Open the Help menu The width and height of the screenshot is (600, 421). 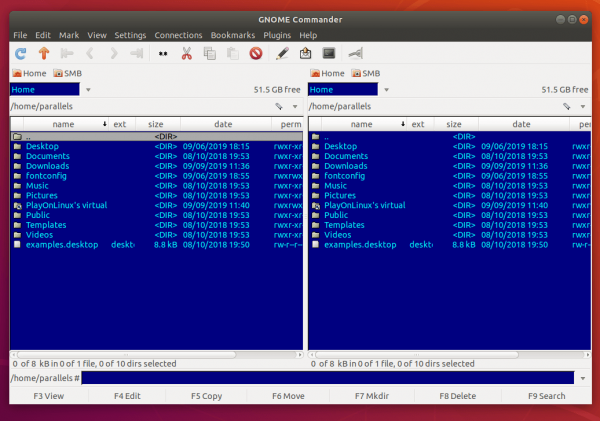pyautogui.click(x=308, y=35)
